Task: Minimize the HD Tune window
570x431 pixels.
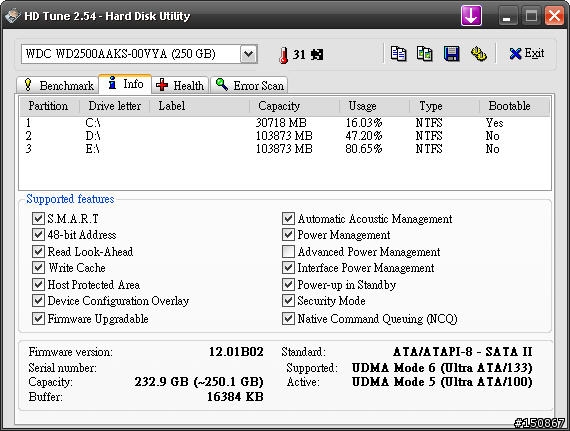Action: pos(507,16)
